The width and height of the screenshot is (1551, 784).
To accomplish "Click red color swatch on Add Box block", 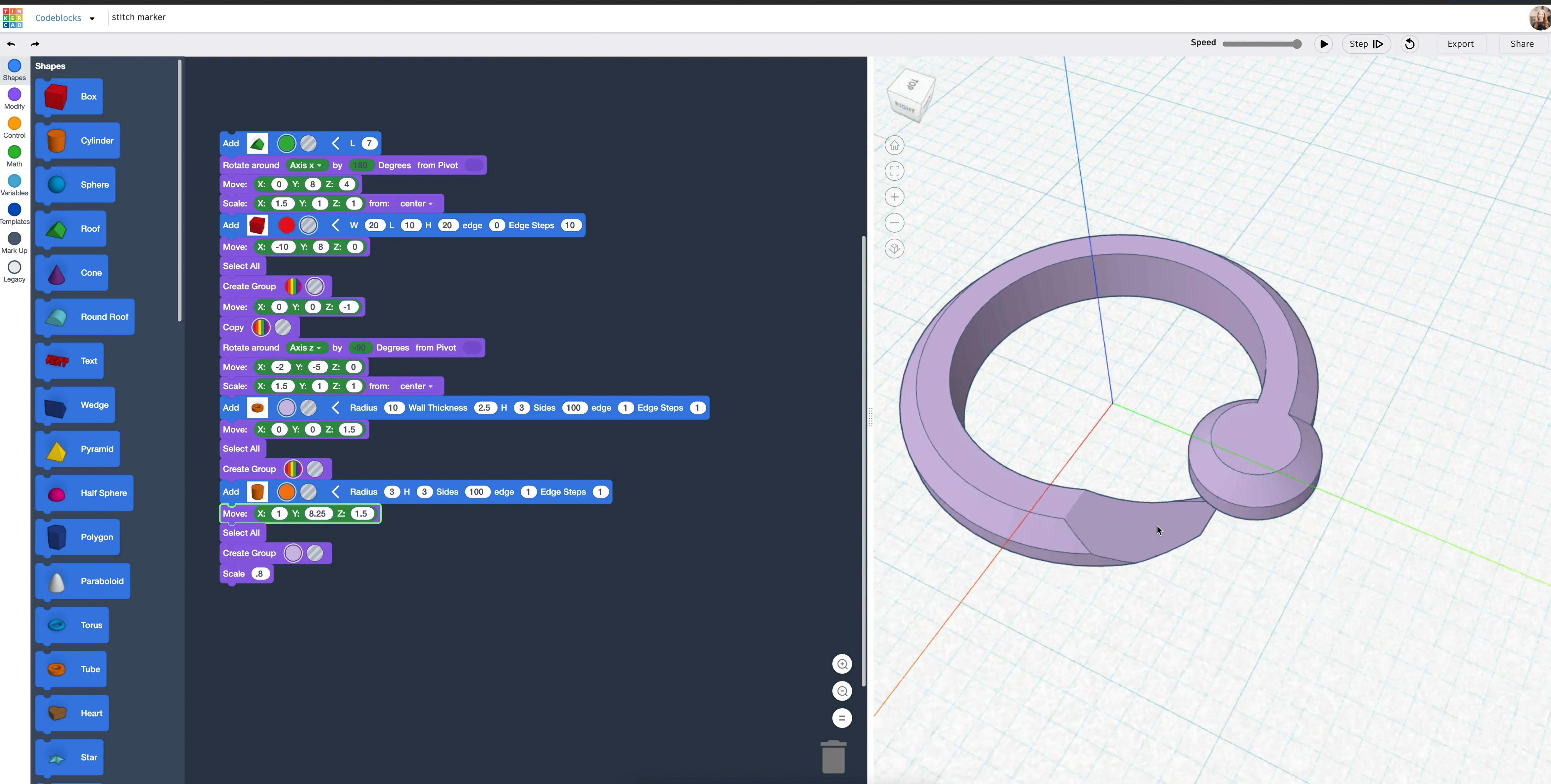I will 287,225.
